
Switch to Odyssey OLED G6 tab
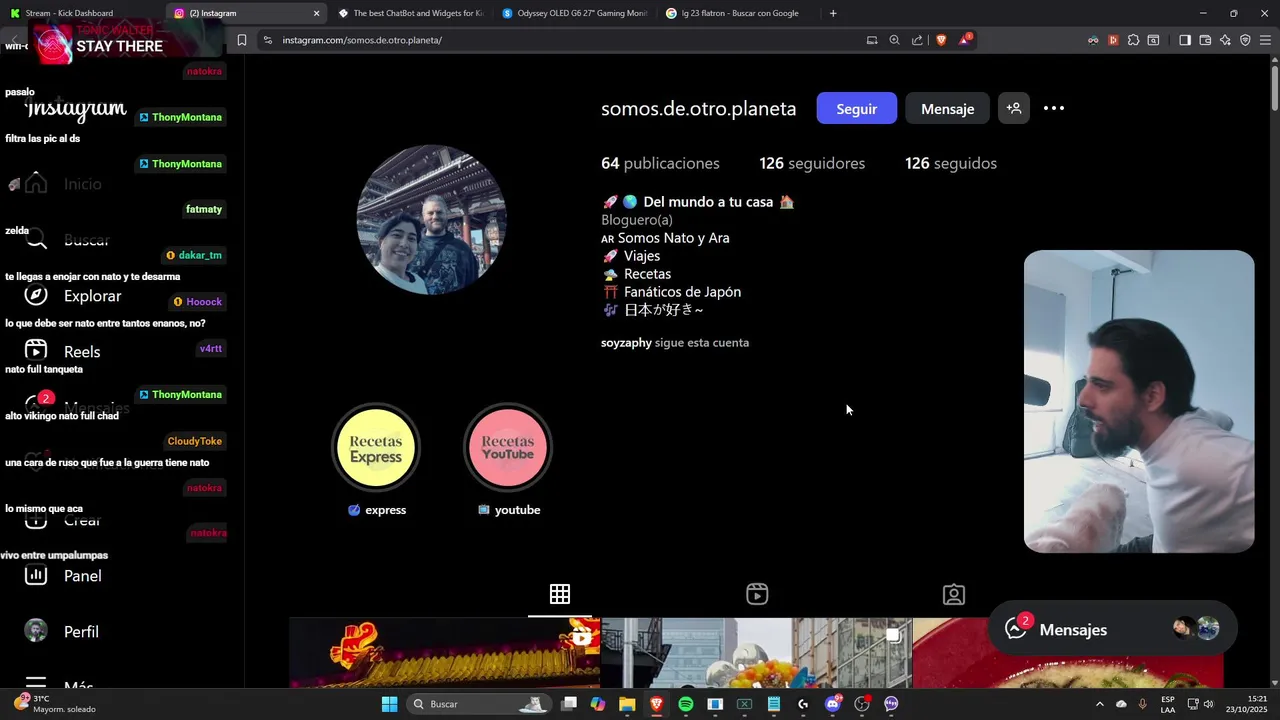tap(574, 13)
